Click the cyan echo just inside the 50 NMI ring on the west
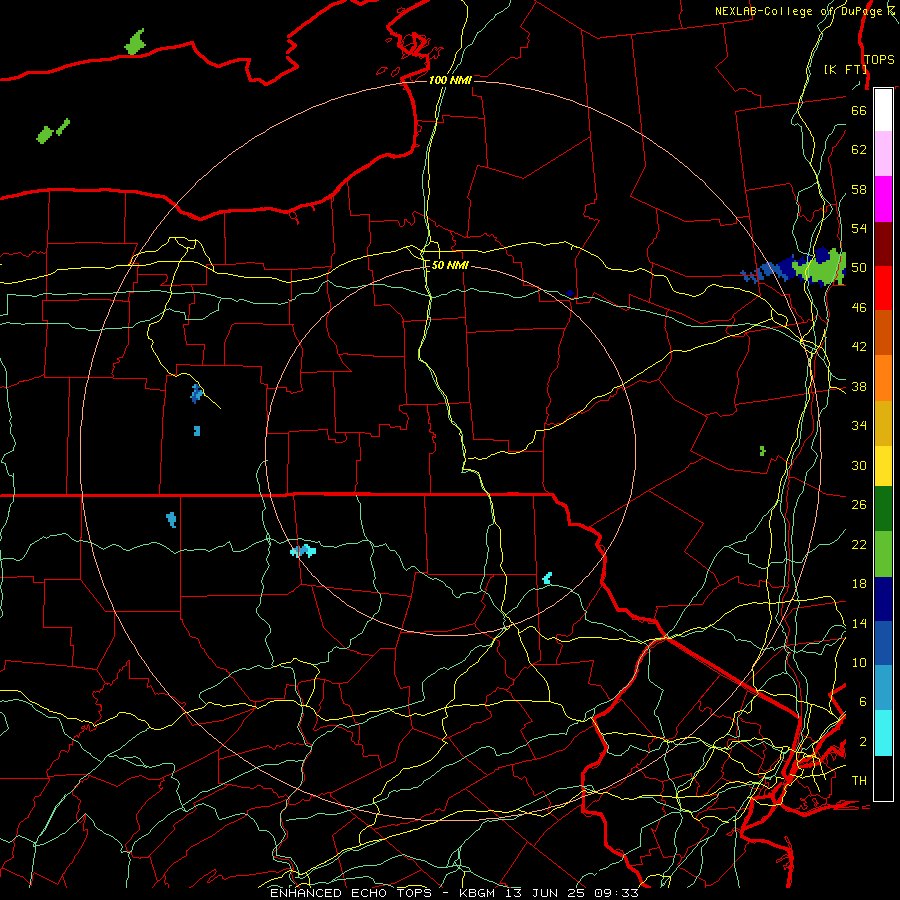The height and width of the screenshot is (900, 900). click(303, 551)
